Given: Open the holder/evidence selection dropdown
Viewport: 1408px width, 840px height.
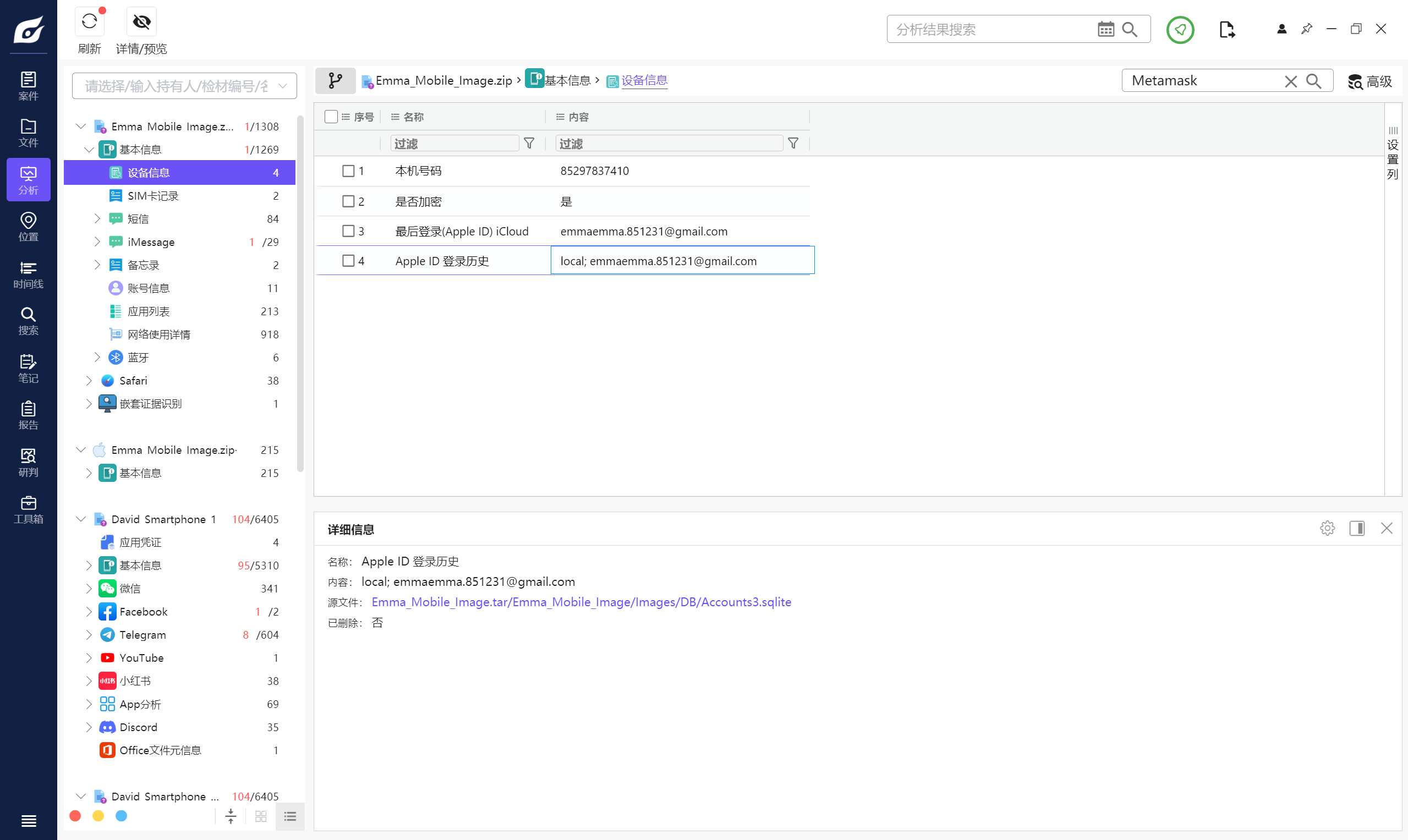Looking at the screenshot, I should pyautogui.click(x=184, y=86).
